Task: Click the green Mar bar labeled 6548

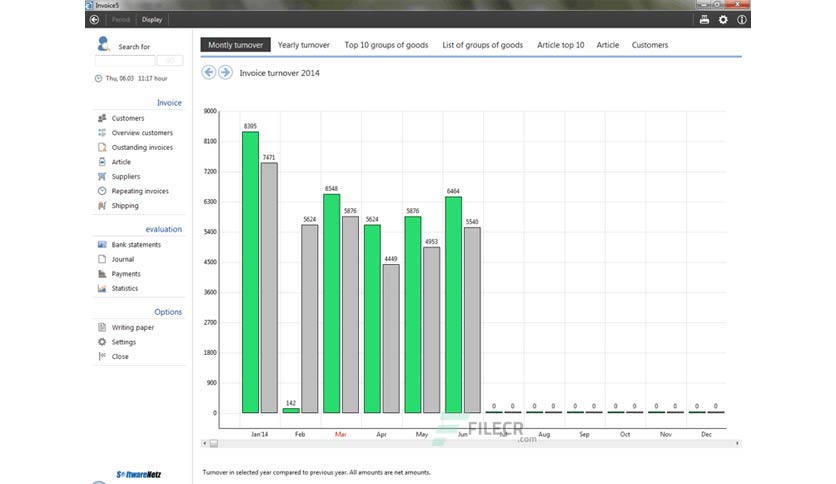Action: point(331,303)
